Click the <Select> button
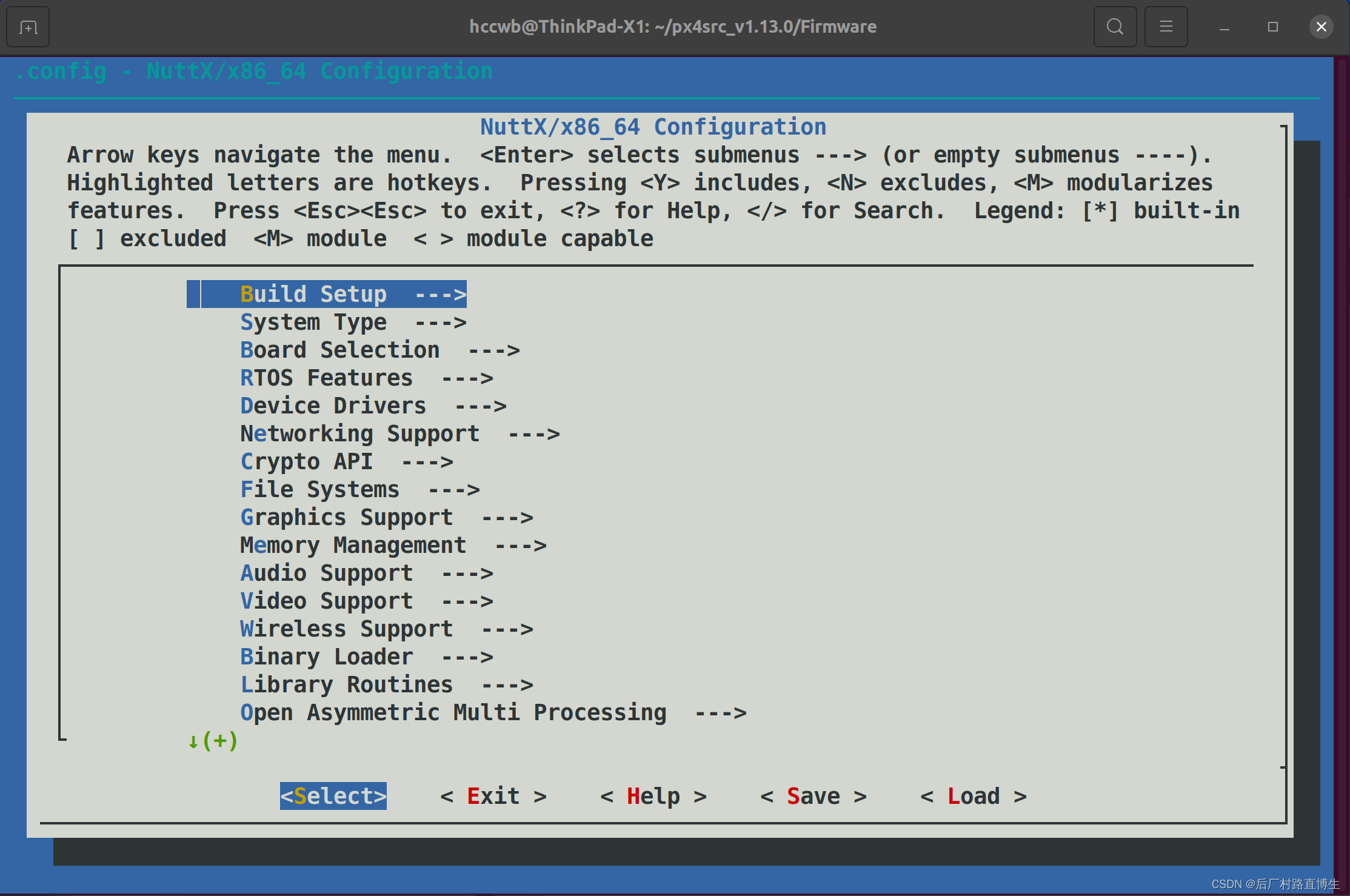This screenshot has height=896, width=1350. [333, 796]
